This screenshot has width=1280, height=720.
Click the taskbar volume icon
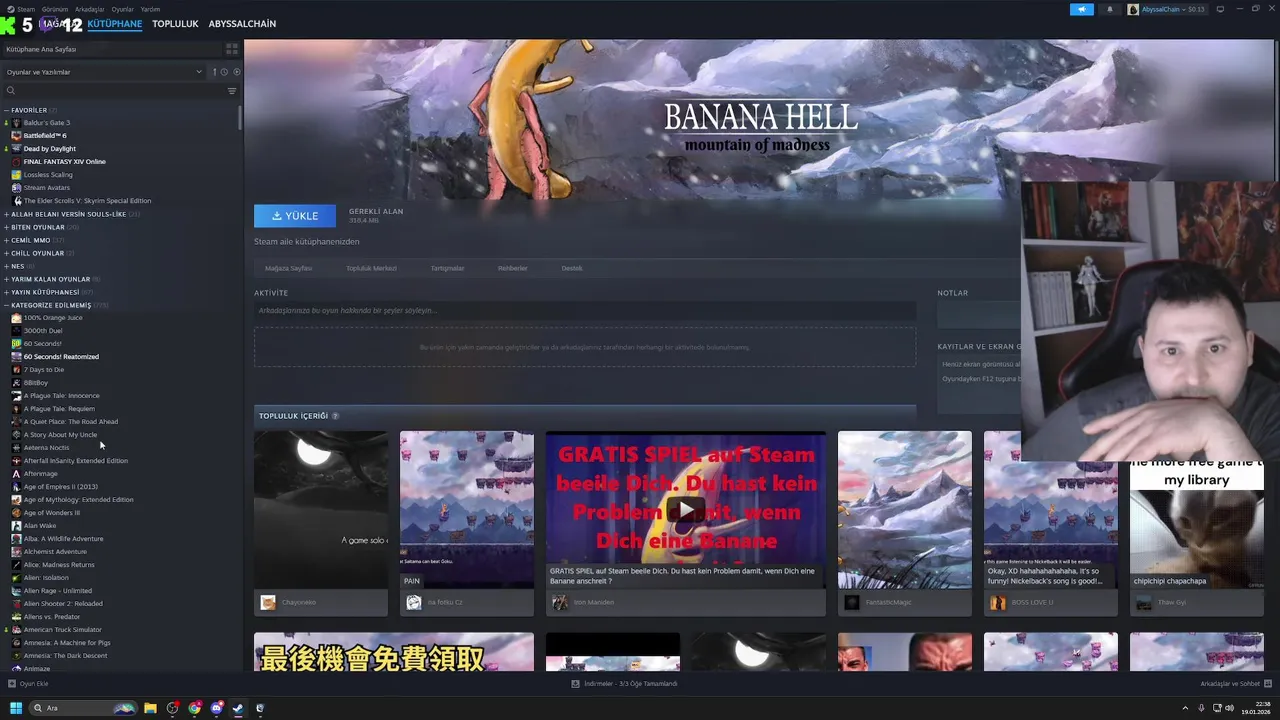pos(1229,708)
